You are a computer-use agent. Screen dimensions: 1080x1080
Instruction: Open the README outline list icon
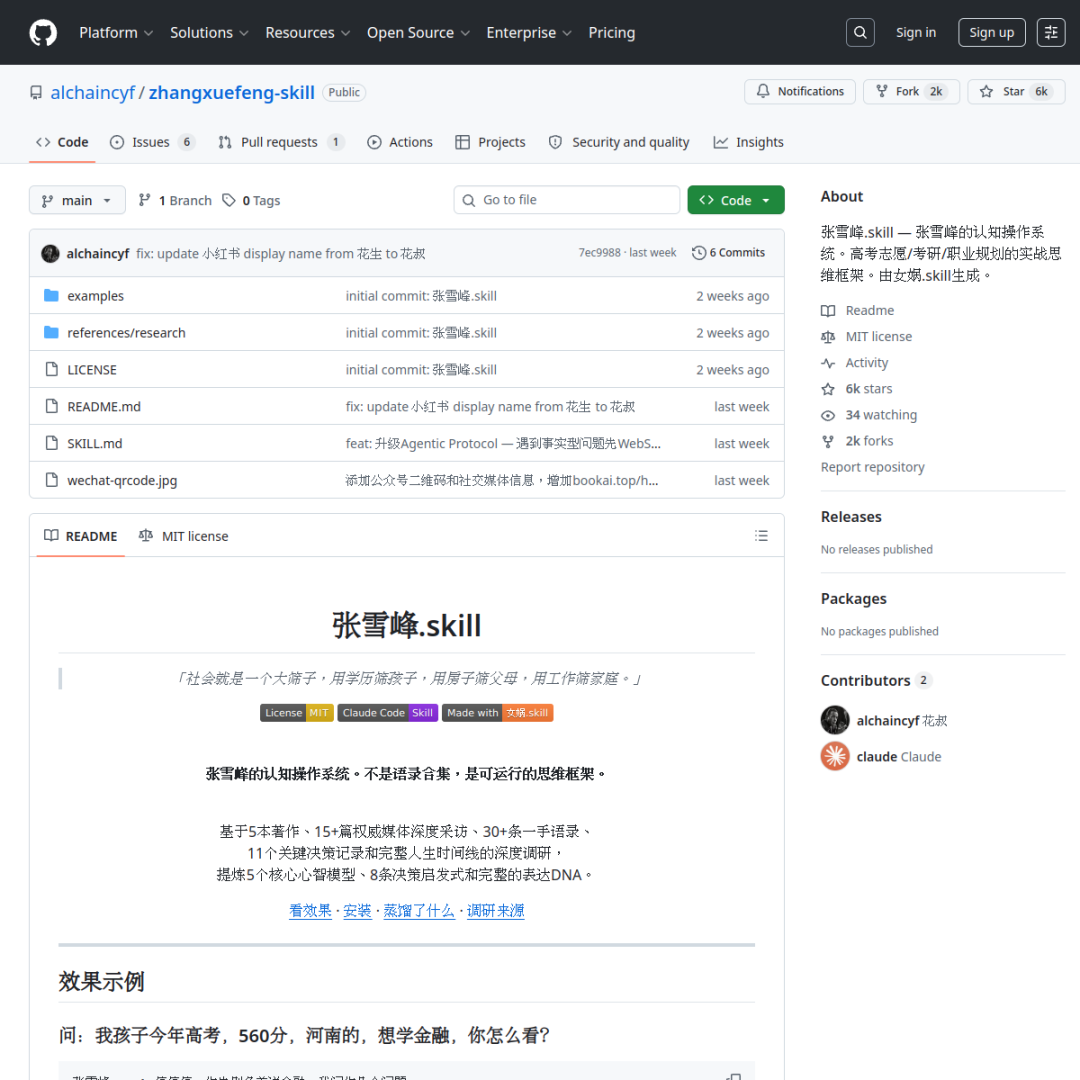point(761,536)
